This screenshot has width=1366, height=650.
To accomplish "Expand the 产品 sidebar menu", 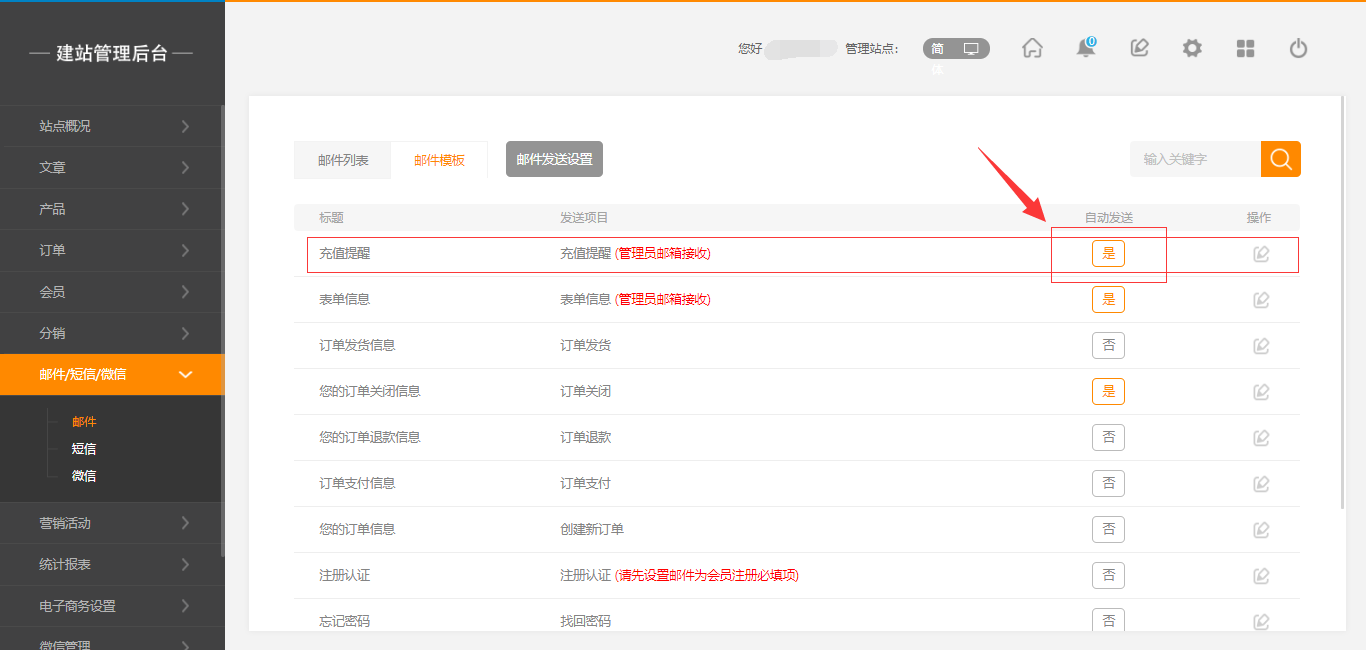I will (x=112, y=209).
